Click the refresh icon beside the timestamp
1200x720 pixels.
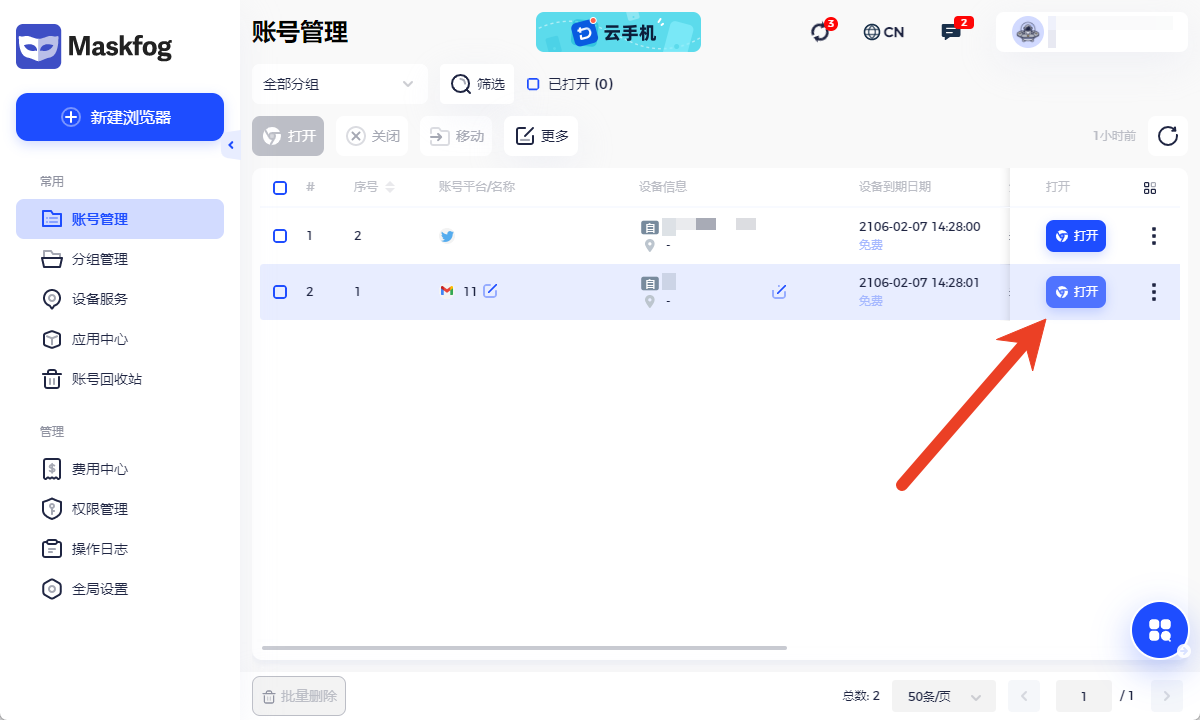click(x=1167, y=136)
